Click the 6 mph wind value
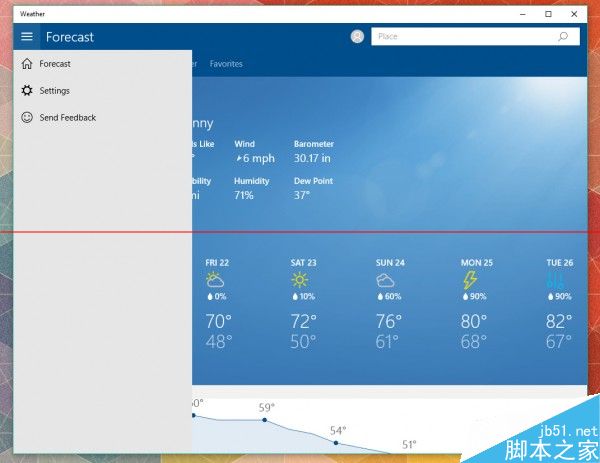Screen dimensions: 600x463 (x=259, y=158)
